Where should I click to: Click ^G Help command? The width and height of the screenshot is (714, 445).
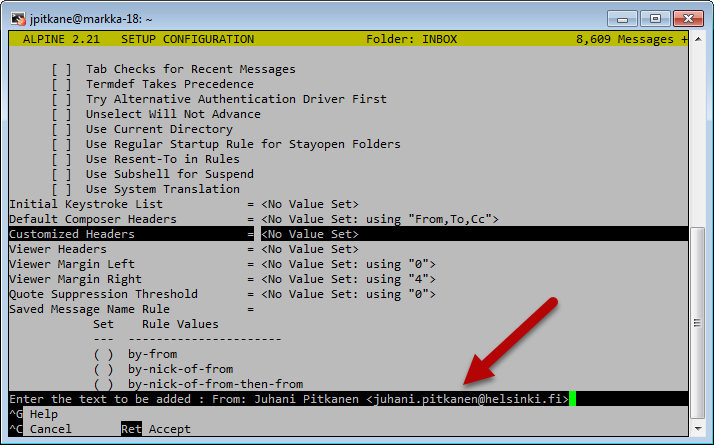pyautogui.click(x=34, y=414)
